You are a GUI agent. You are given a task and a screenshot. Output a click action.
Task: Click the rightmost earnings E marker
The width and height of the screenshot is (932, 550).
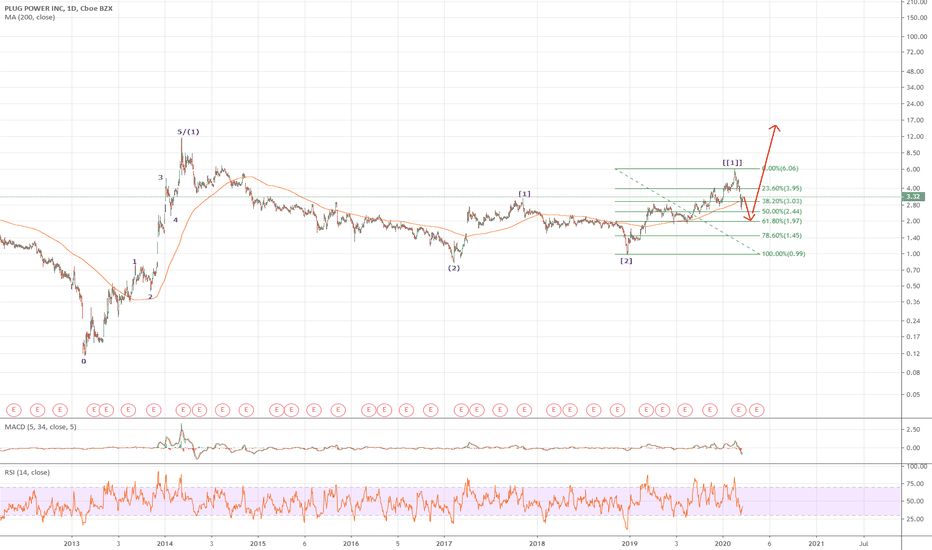[756, 410]
